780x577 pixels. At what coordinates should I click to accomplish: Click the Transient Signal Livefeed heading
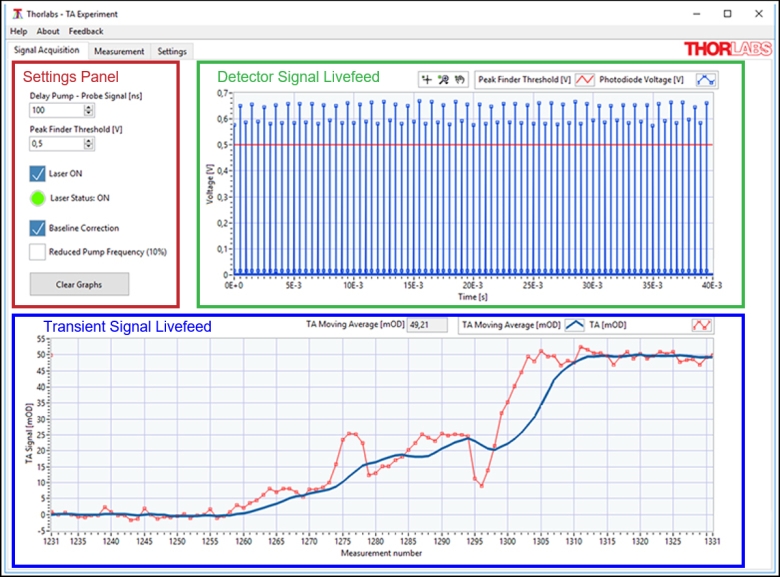pyautogui.click(x=127, y=326)
